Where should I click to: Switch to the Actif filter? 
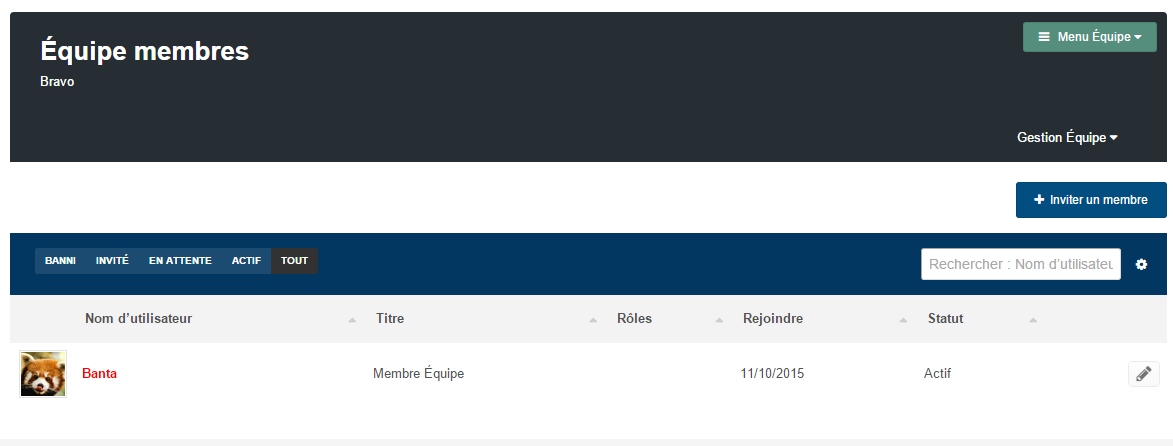pos(246,261)
